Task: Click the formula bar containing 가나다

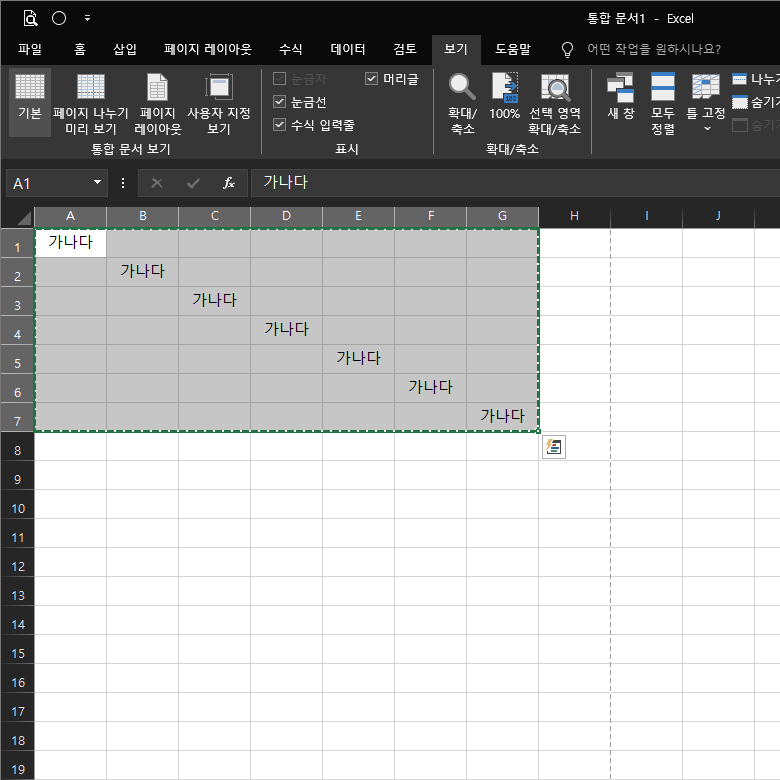Action: point(515,183)
